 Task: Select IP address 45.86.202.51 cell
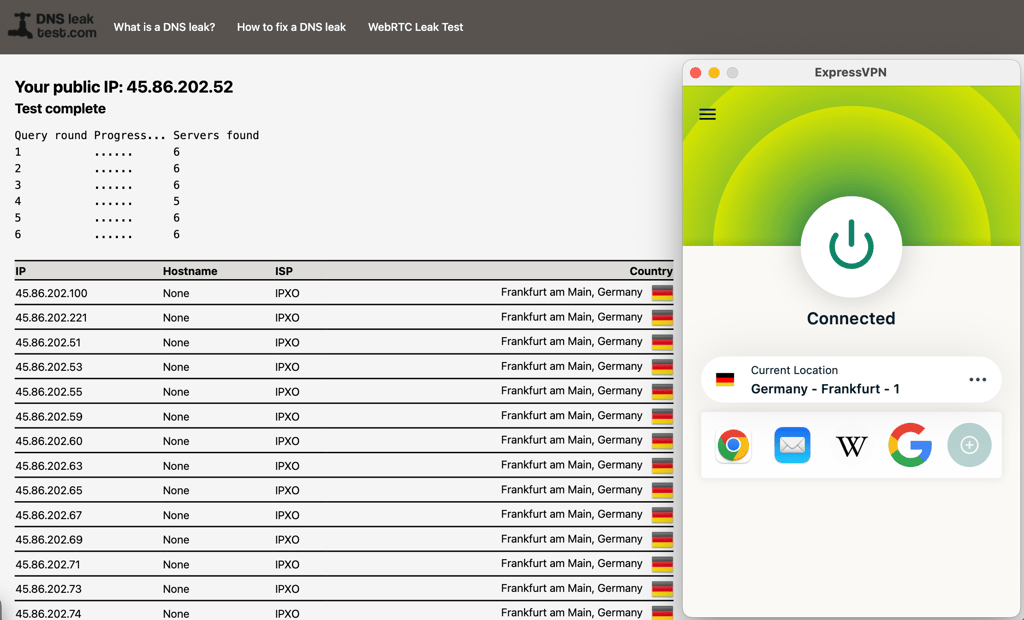(48, 342)
